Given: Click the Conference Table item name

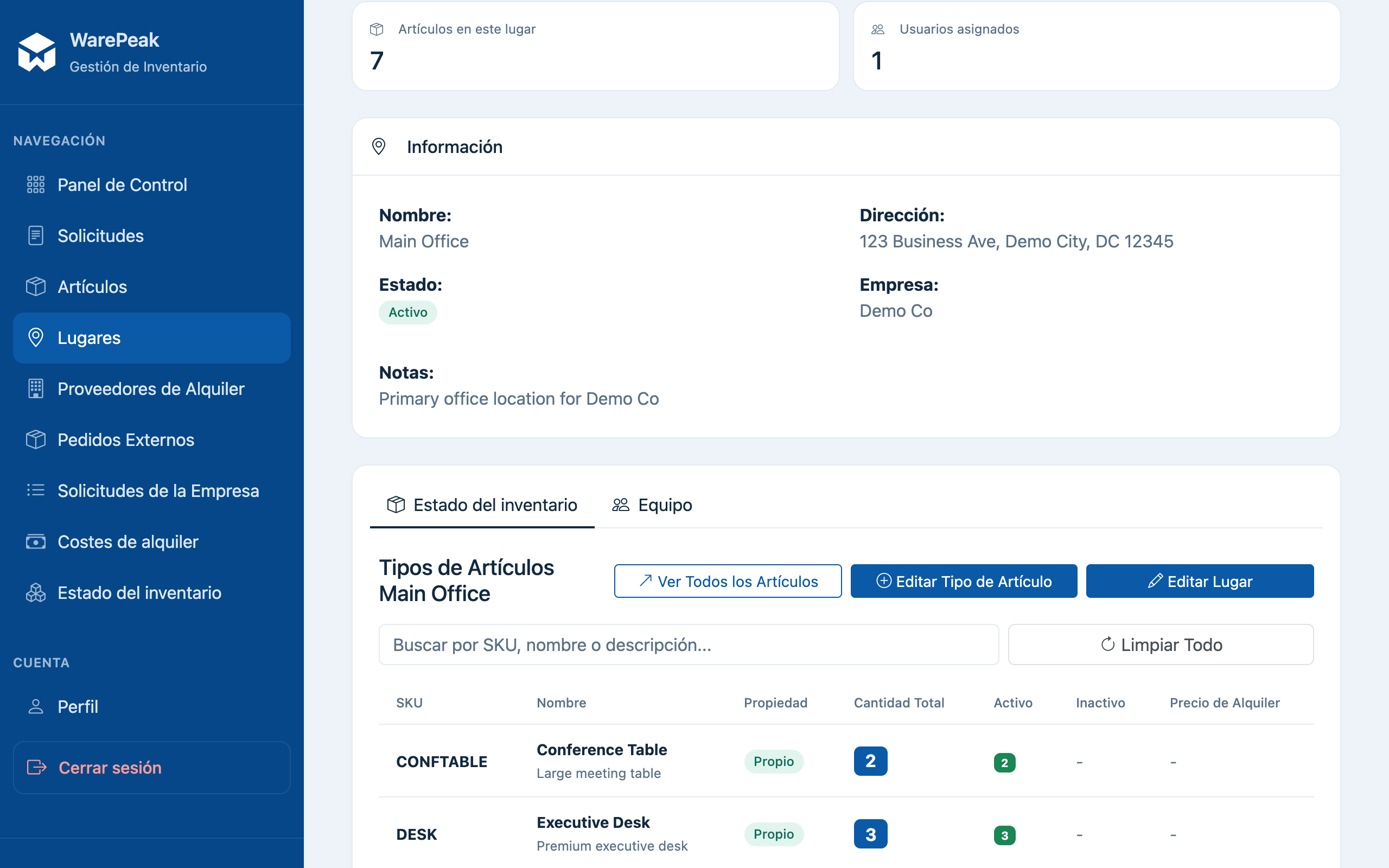Looking at the screenshot, I should [x=602, y=749].
